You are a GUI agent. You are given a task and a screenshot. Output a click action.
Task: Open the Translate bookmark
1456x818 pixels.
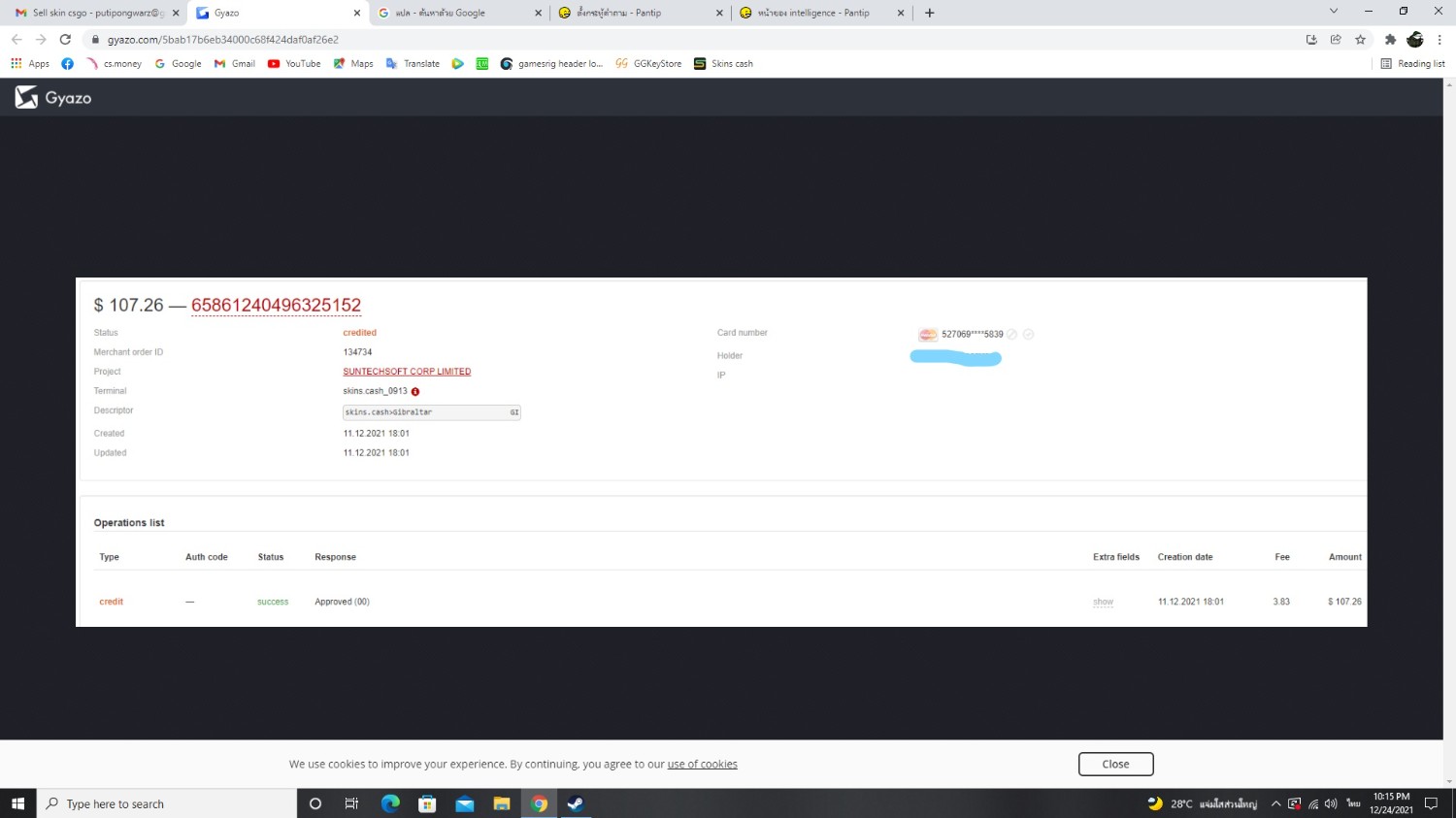tap(413, 64)
